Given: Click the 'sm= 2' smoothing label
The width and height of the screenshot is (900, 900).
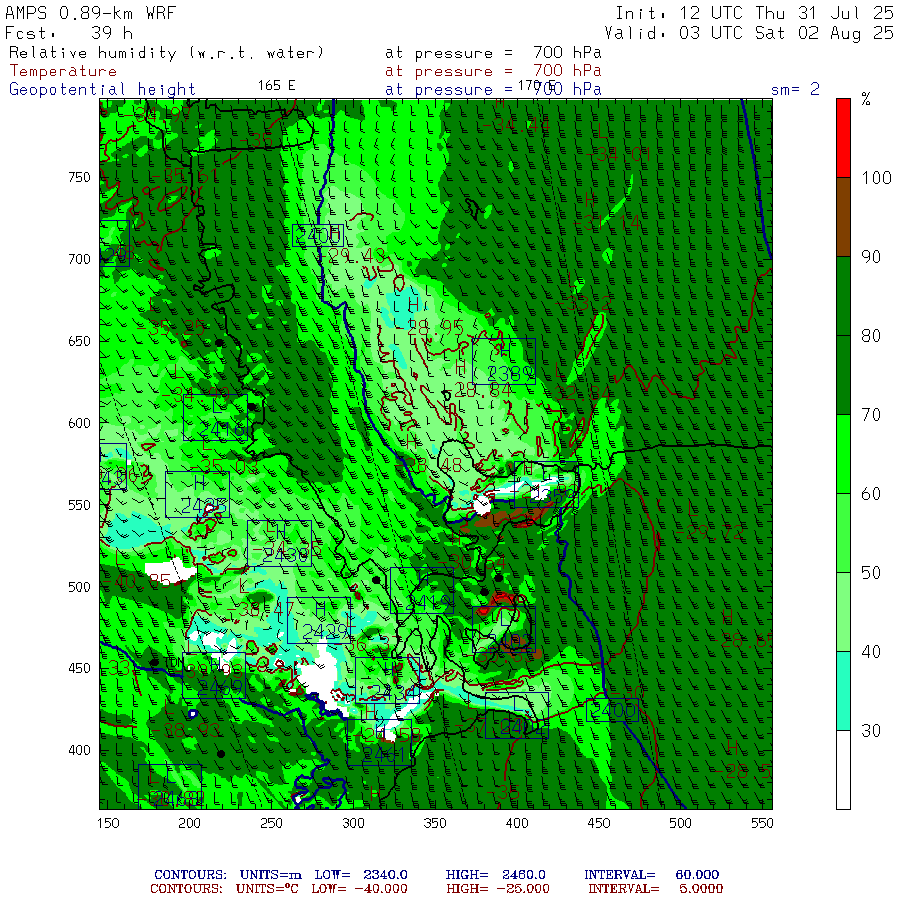Looking at the screenshot, I should coord(795,89).
